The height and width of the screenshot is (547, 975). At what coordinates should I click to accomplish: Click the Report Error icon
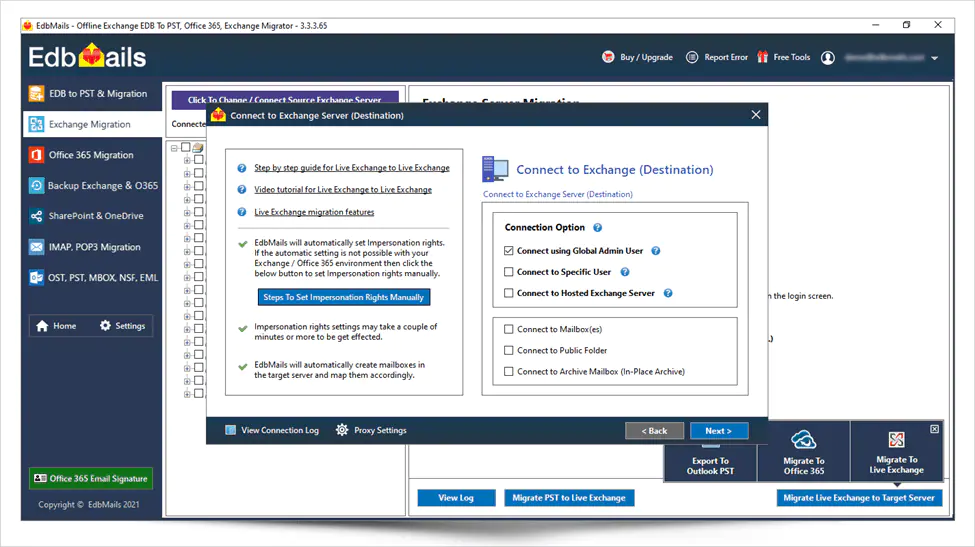[x=692, y=57]
